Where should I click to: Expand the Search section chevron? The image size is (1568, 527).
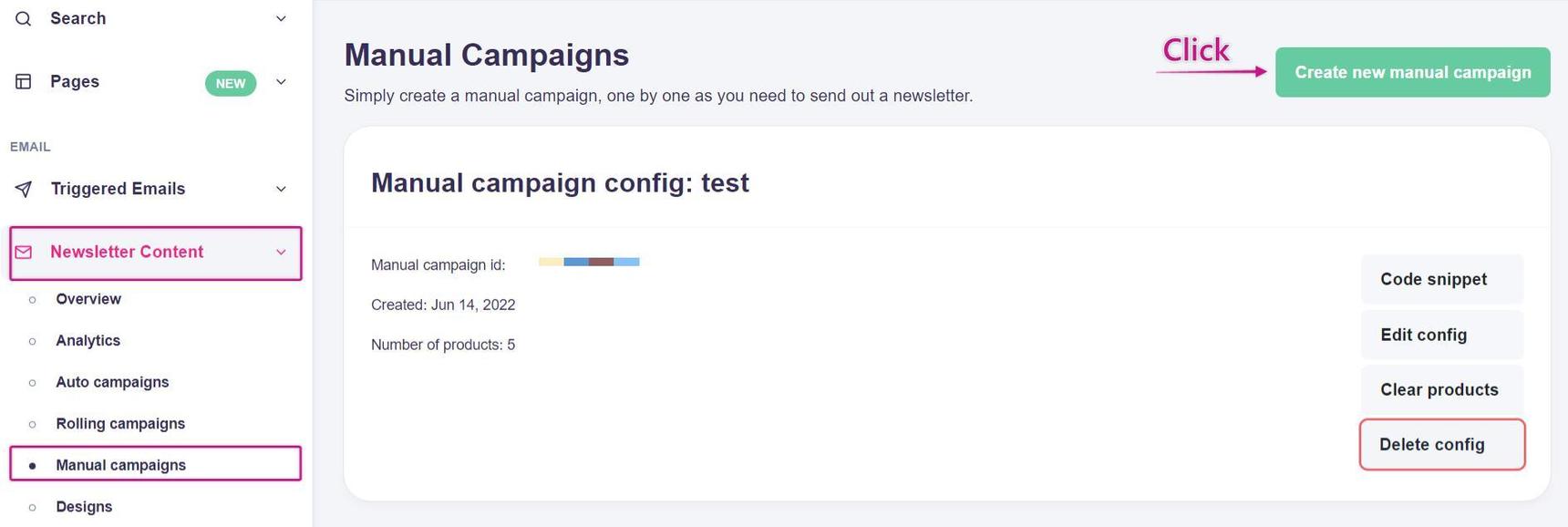point(281,18)
